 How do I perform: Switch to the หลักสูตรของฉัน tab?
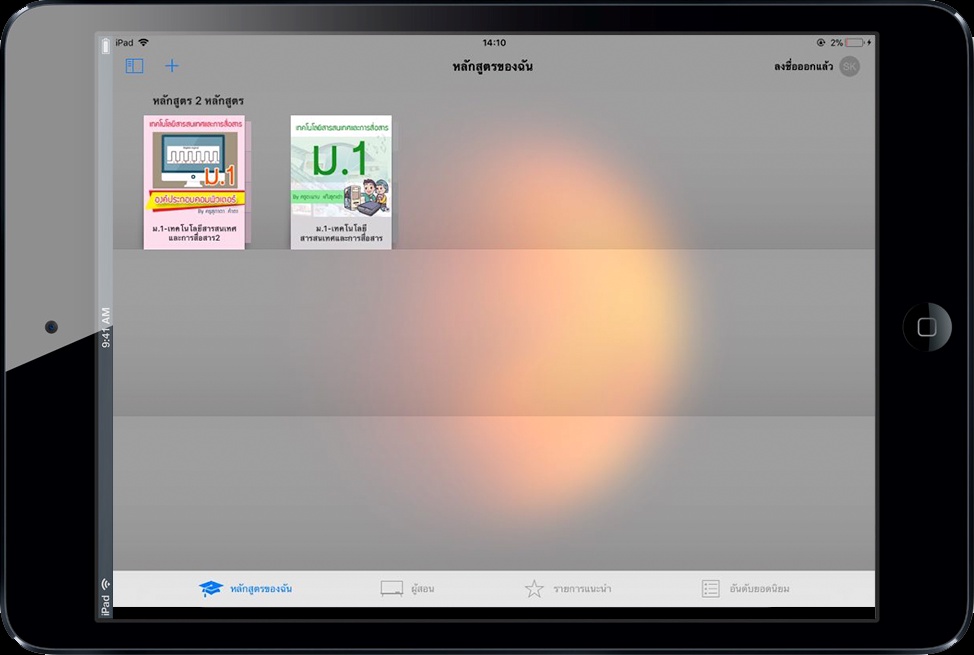245,589
